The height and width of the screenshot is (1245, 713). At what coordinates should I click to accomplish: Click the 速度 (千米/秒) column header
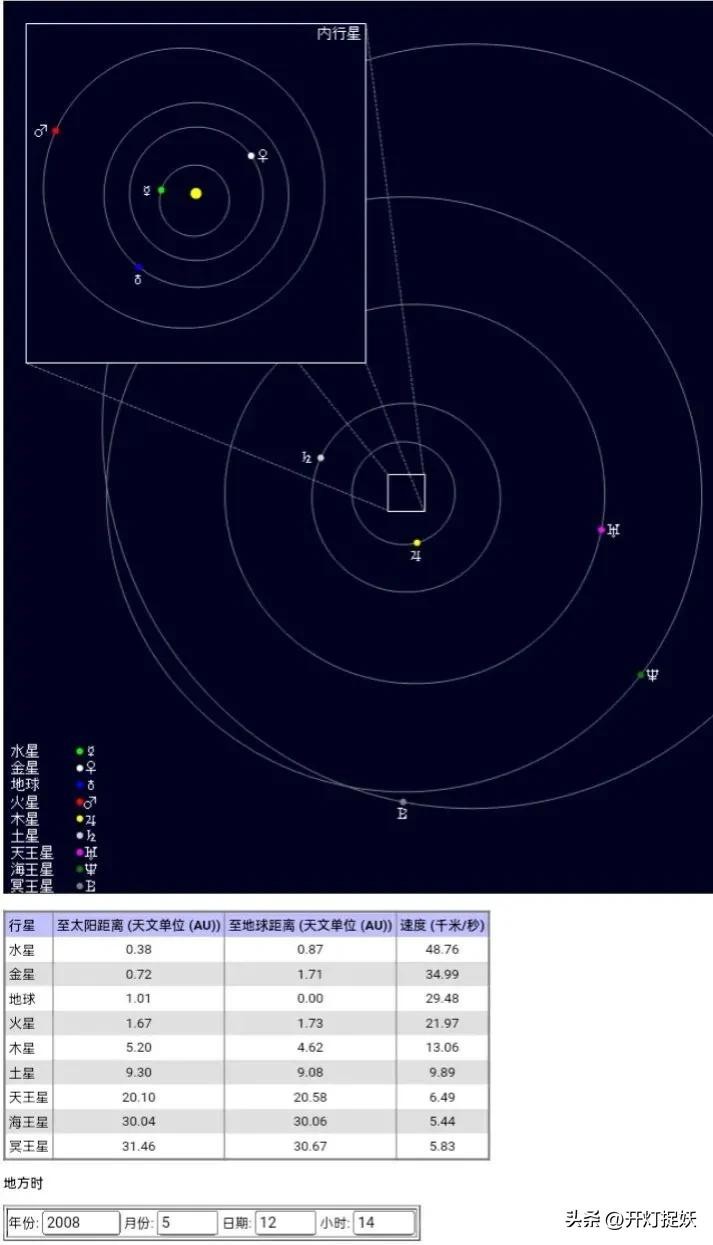tap(442, 925)
